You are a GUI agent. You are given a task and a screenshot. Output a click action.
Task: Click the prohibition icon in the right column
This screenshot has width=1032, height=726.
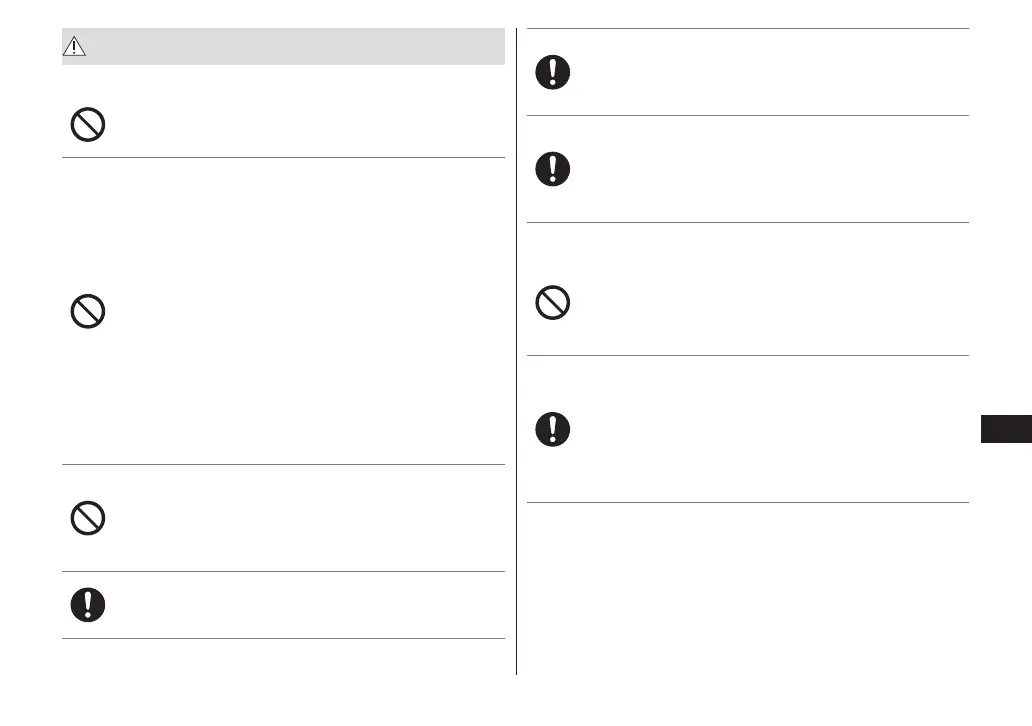click(x=552, y=303)
